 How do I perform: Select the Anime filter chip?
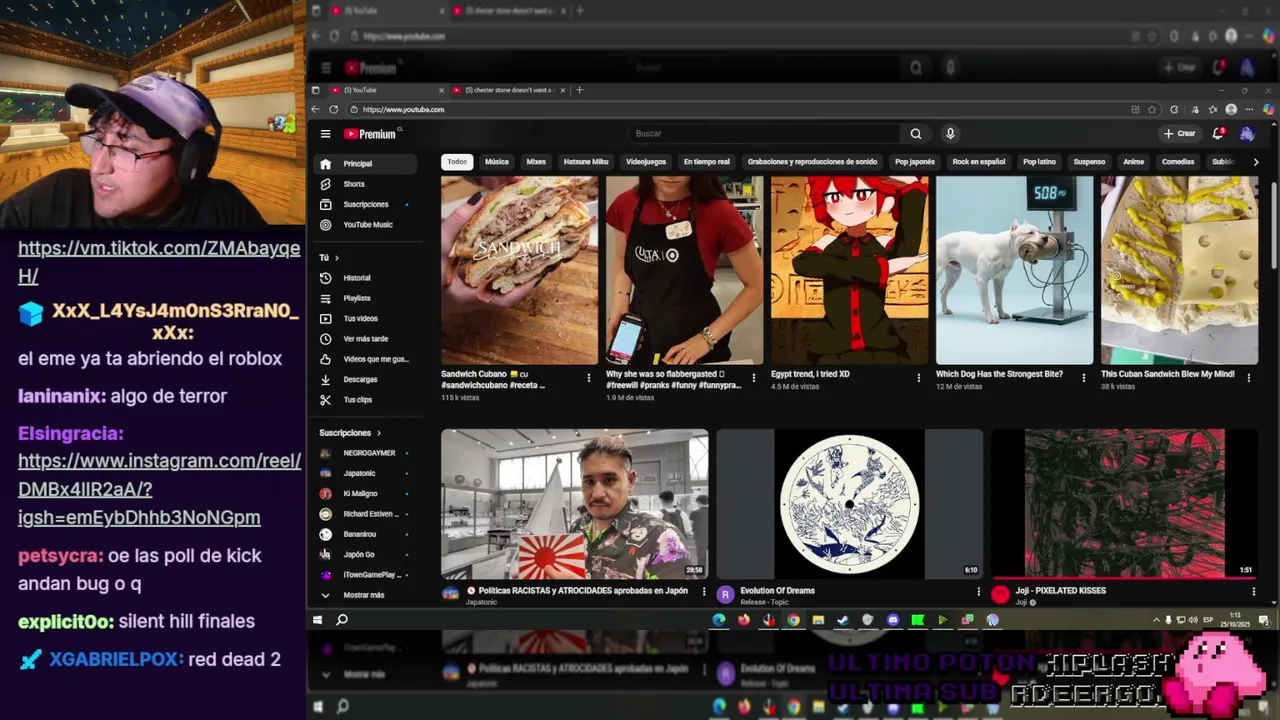(1133, 162)
